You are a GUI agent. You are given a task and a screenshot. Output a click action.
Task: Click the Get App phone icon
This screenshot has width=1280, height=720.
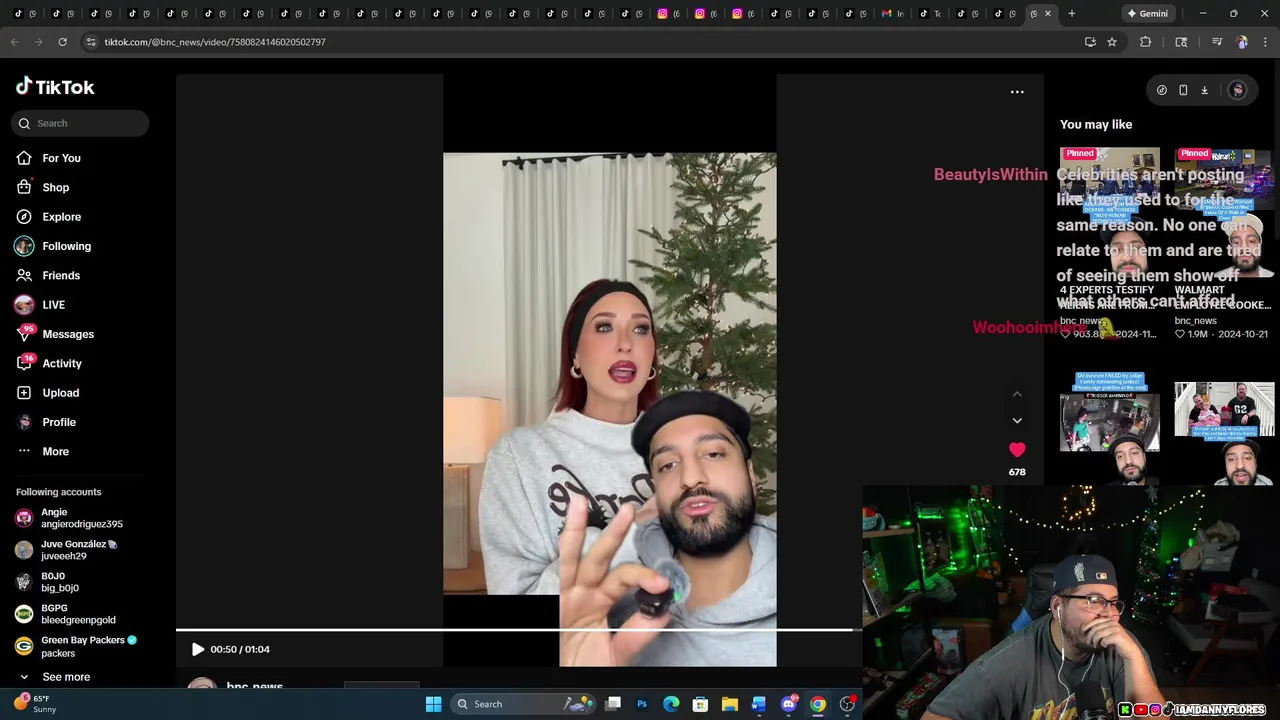(x=1183, y=90)
